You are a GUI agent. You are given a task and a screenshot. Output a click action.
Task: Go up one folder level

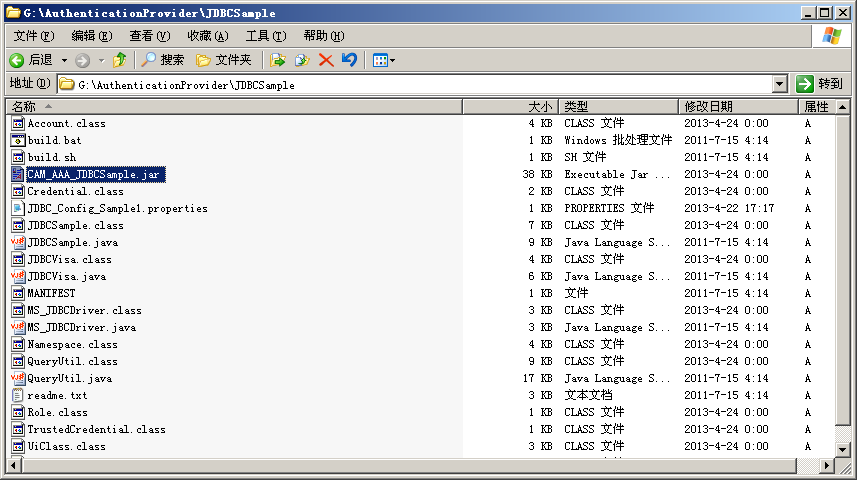click(120, 60)
